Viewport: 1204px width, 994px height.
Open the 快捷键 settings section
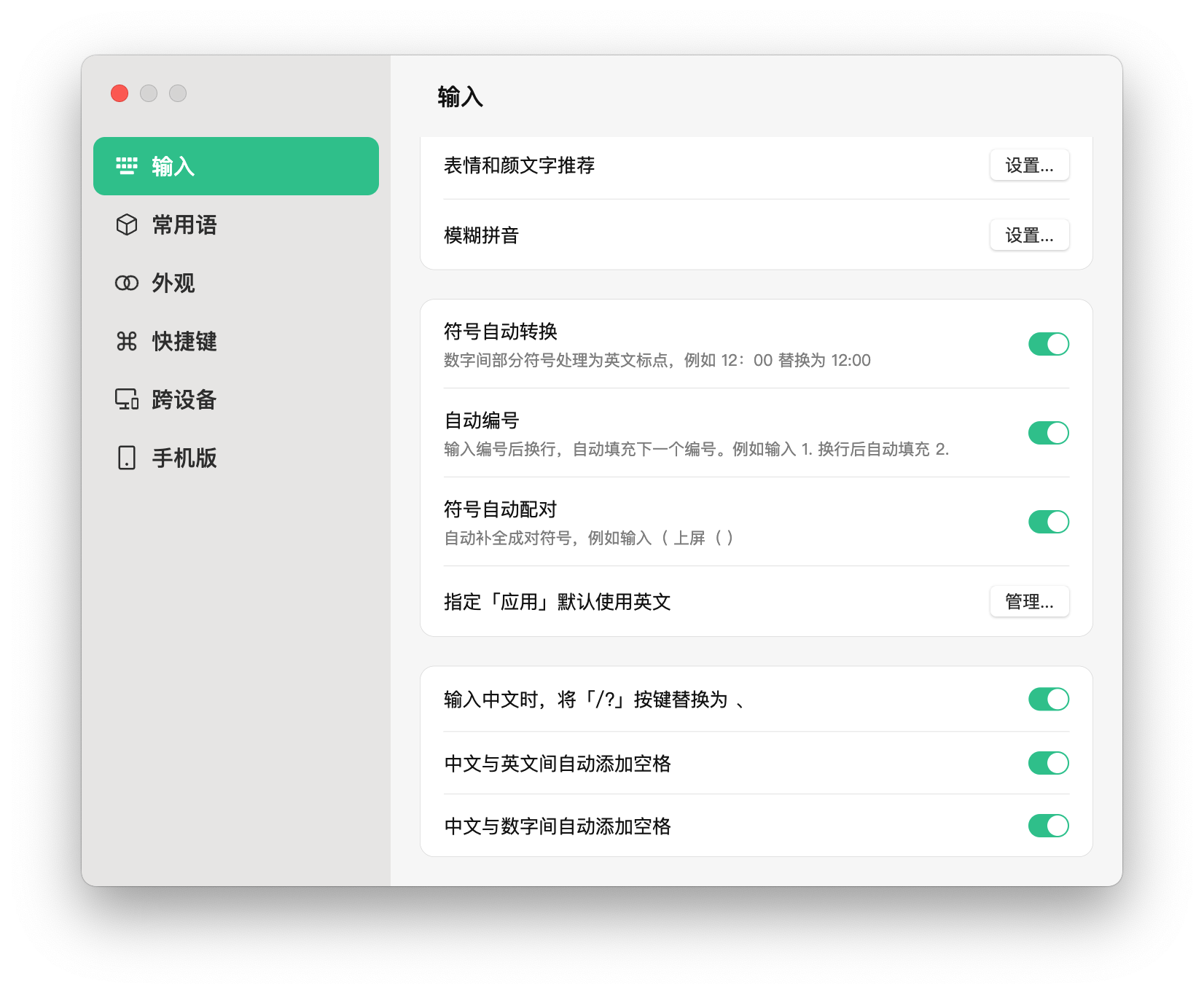pos(236,341)
